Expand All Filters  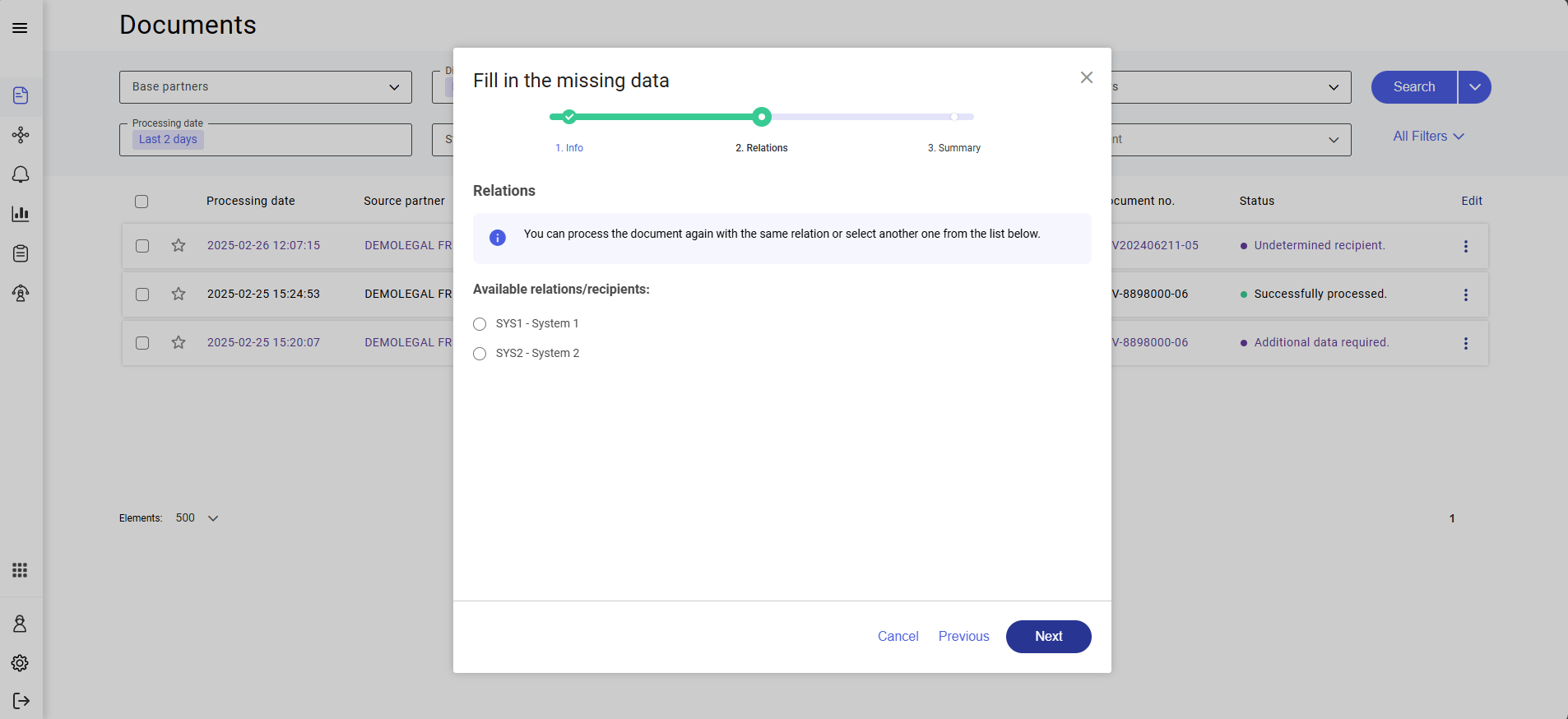[1428, 137]
